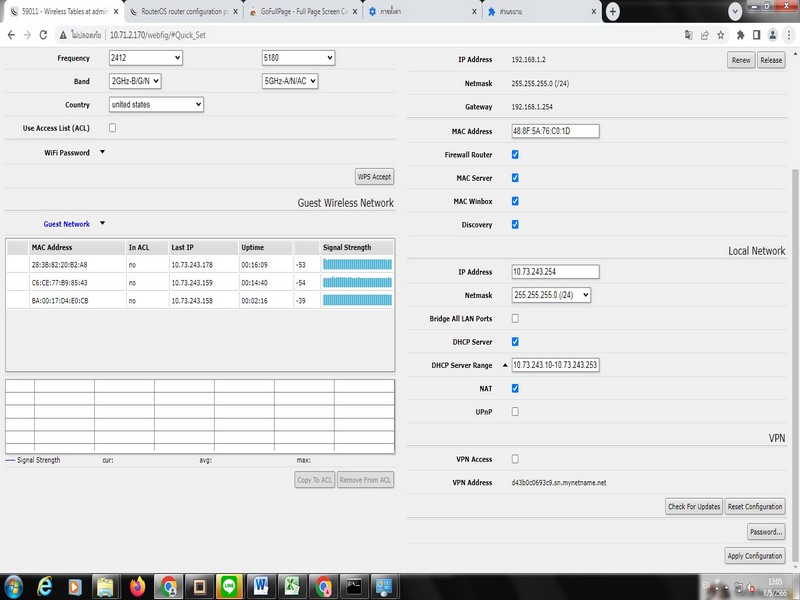Open the Extensions puzzle icon
This screenshot has height=600, width=800.
740,35
